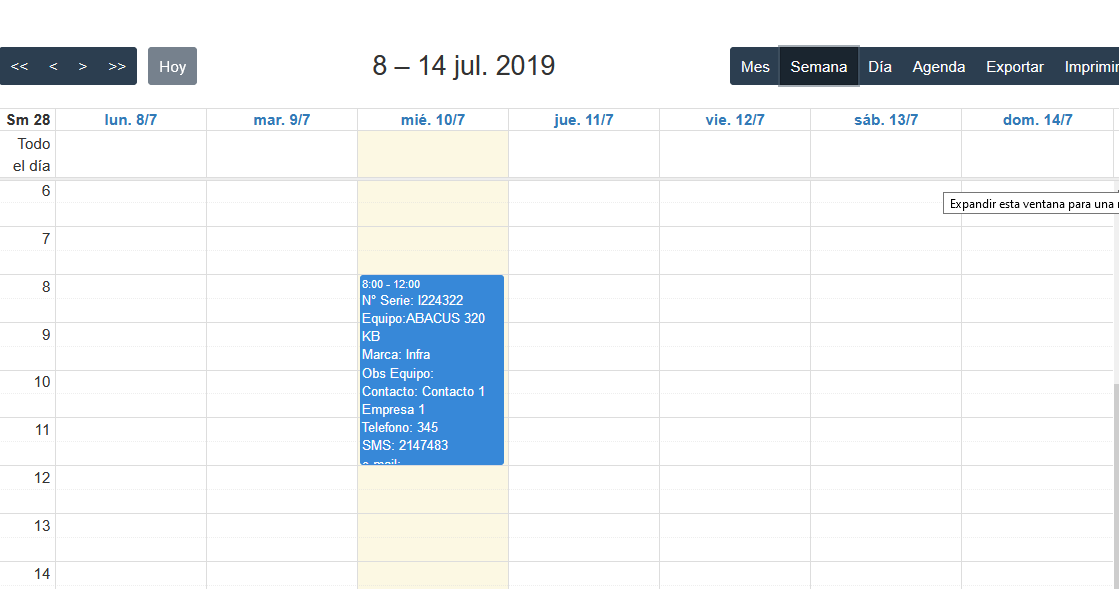Image resolution: width=1119 pixels, height=589 pixels.
Task: Select the mié. 10/7 day header
Action: pos(433,120)
